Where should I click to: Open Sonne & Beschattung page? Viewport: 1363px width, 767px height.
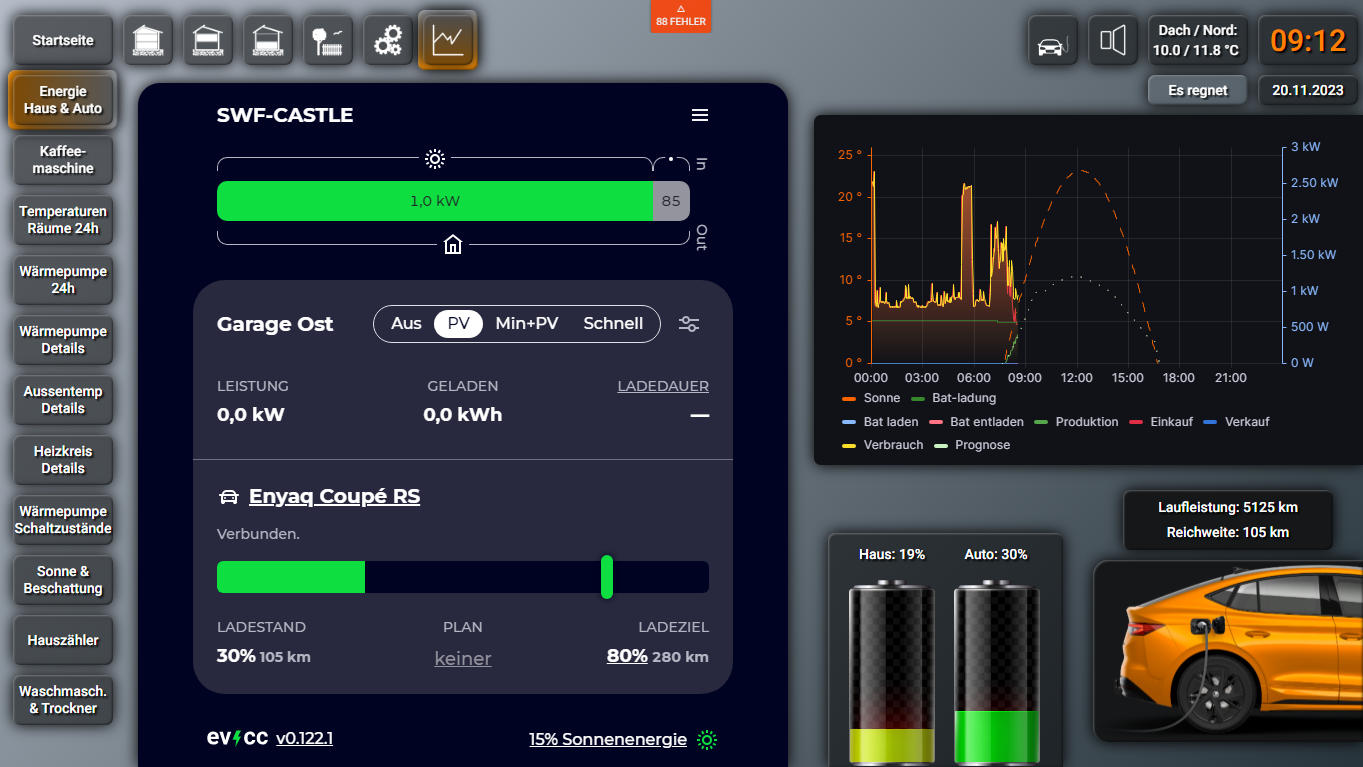(x=63, y=580)
